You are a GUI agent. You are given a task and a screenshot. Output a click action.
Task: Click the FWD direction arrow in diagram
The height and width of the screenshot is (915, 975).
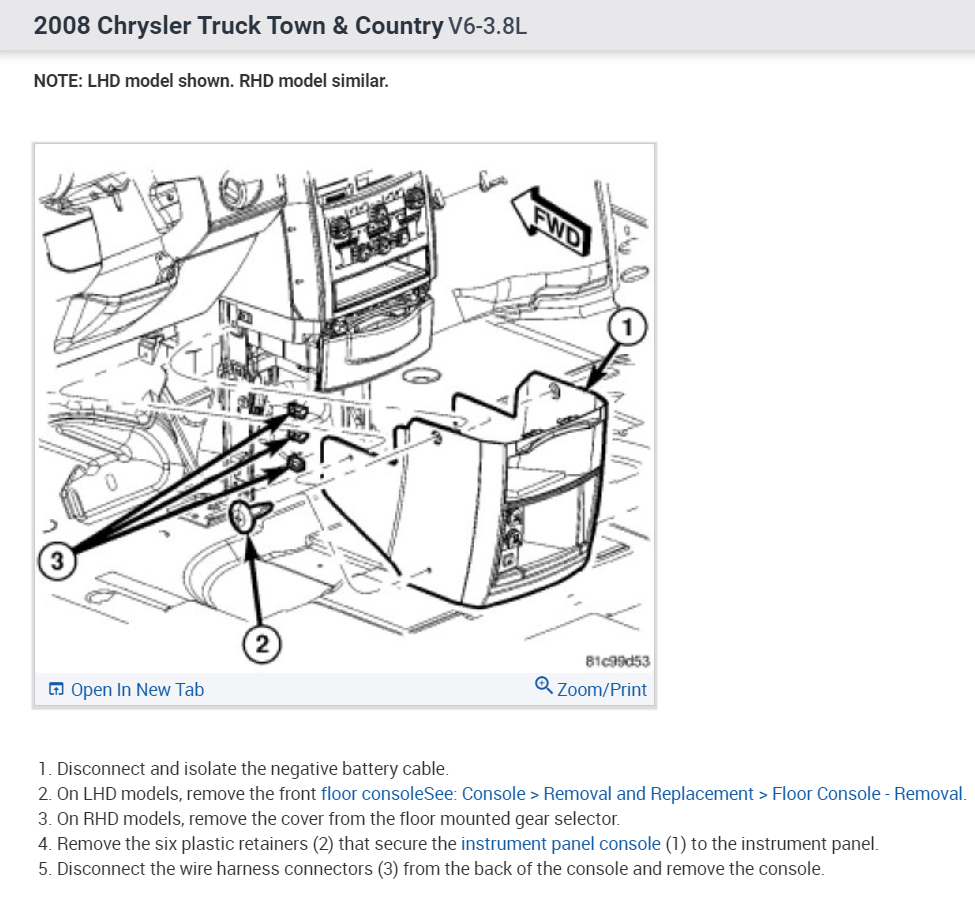pos(551,222)
